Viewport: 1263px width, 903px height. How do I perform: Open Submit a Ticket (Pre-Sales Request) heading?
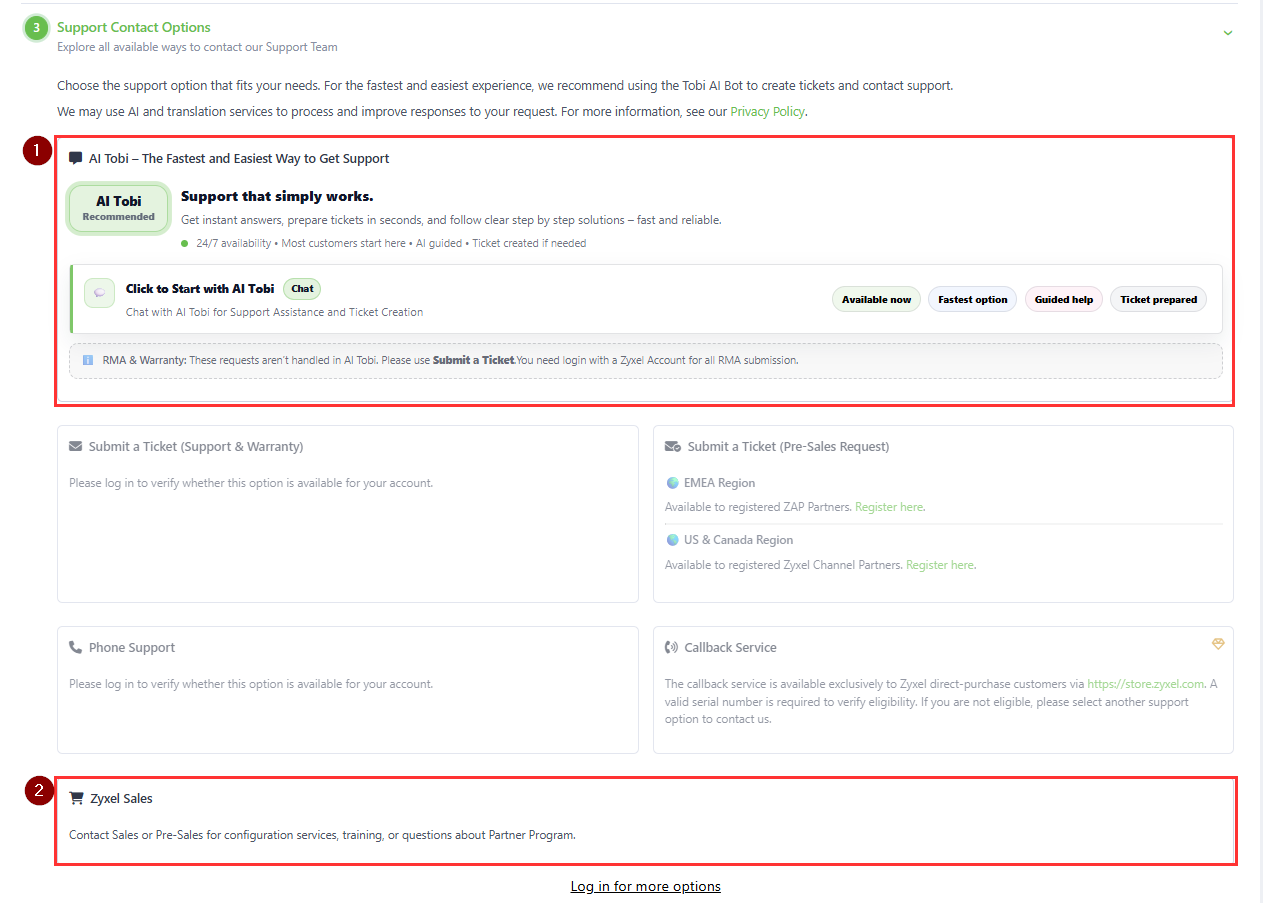coord(788,447)
